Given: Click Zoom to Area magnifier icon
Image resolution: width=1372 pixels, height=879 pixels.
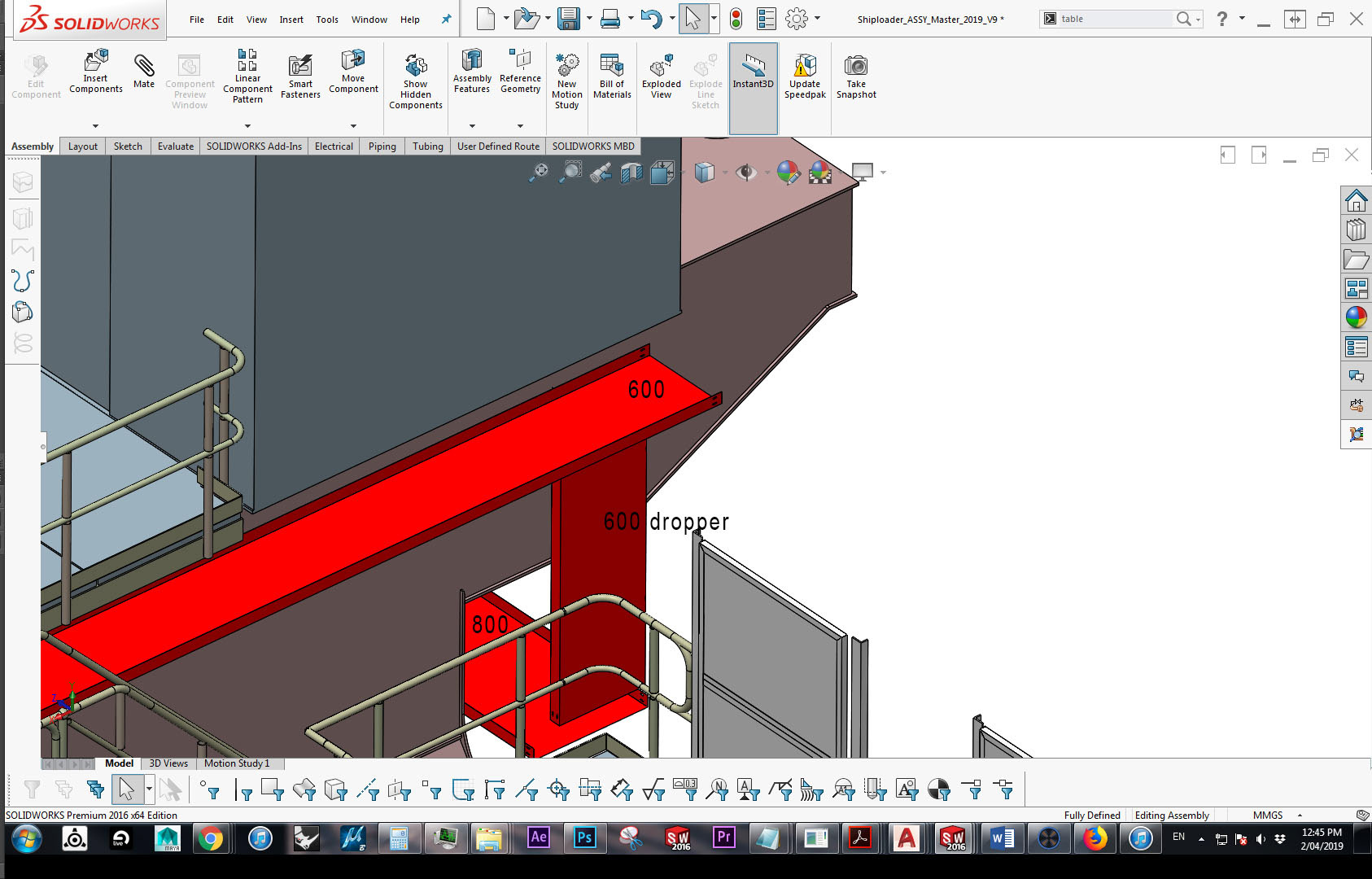Looking at the screenshot, I should tap(572, 172).
